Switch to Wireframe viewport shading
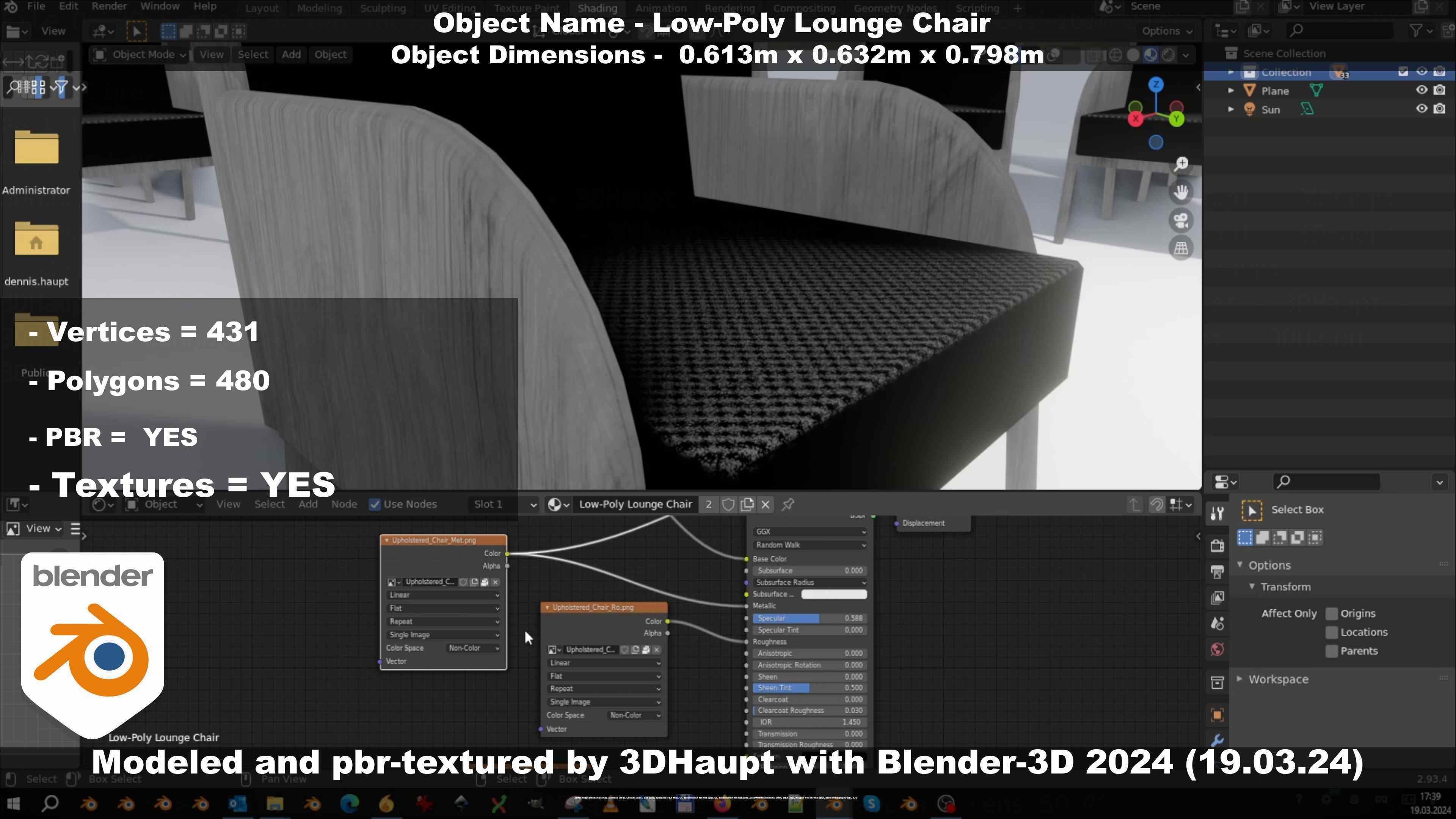1456x819 pixels. (1115, 55)
